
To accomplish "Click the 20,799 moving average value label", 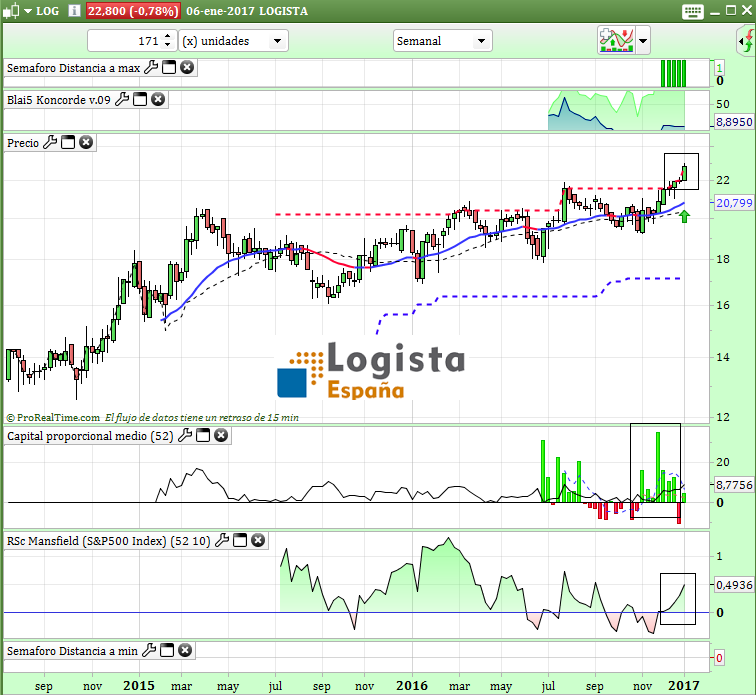I will pos(734,203).
